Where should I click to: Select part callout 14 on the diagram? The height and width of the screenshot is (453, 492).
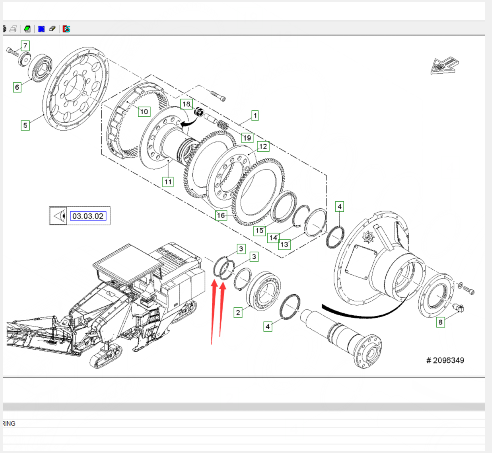(x=273, y=238)
